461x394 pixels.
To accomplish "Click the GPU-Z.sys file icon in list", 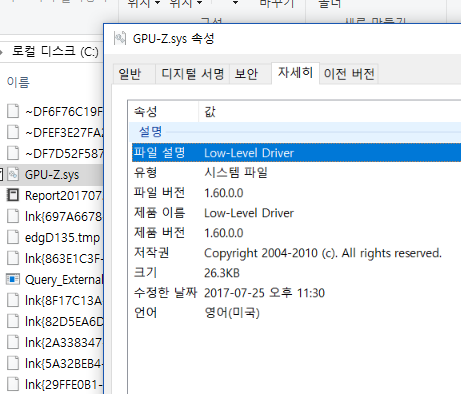I will click(x=13, y=174).
